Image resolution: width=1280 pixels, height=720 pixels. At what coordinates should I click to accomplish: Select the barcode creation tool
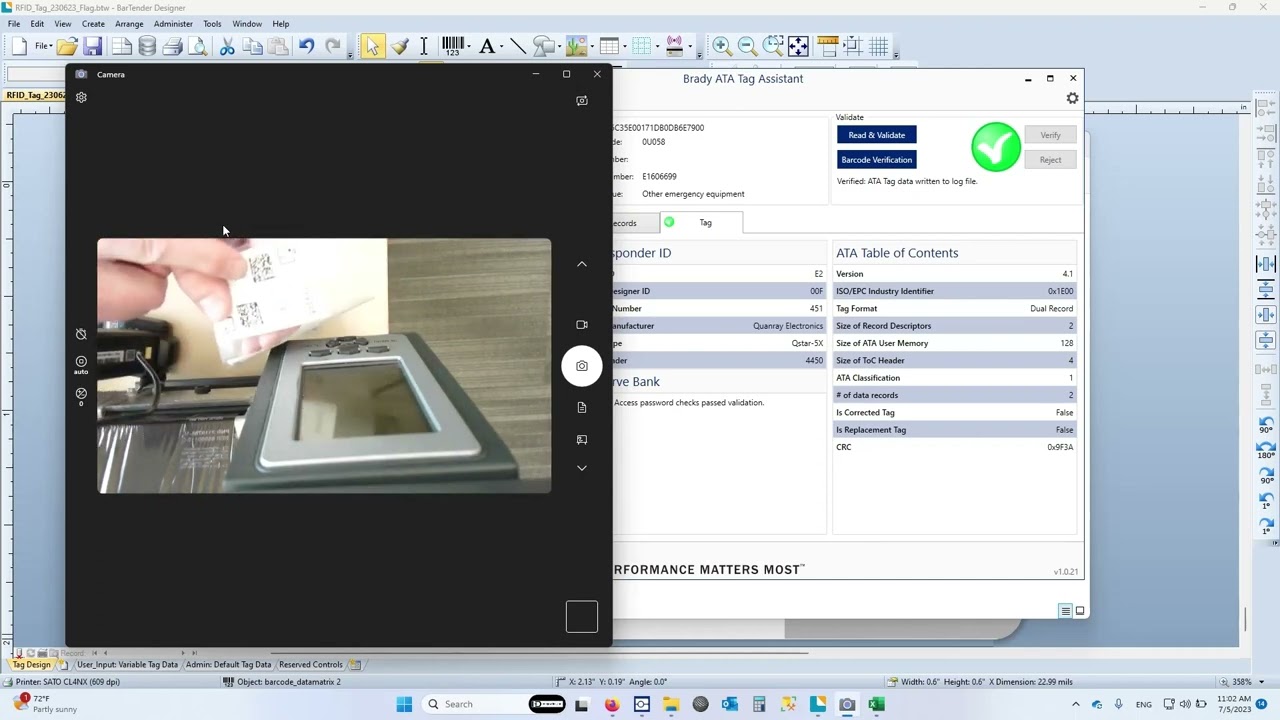(452, 46)
